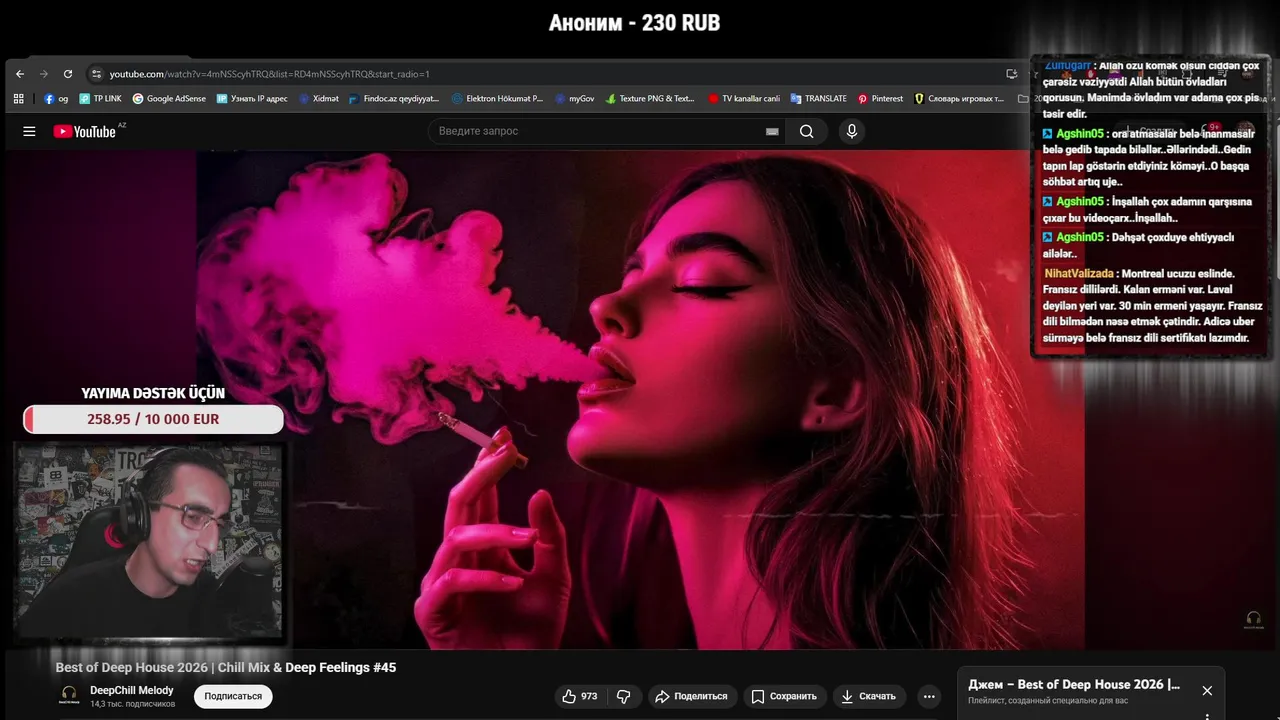
Task: Click the address bar URL youtube.com/watch
Action: click(x=269, y=74)
